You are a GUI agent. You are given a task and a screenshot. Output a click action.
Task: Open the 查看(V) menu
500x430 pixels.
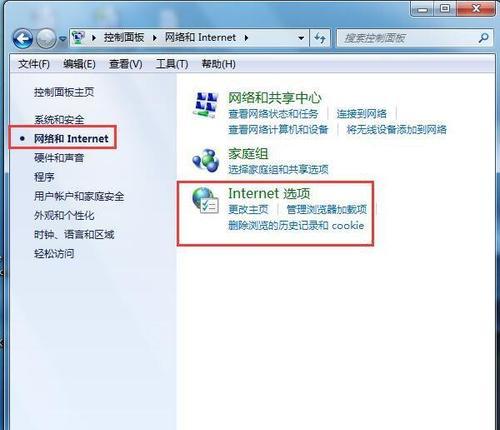tap(126, 64)
